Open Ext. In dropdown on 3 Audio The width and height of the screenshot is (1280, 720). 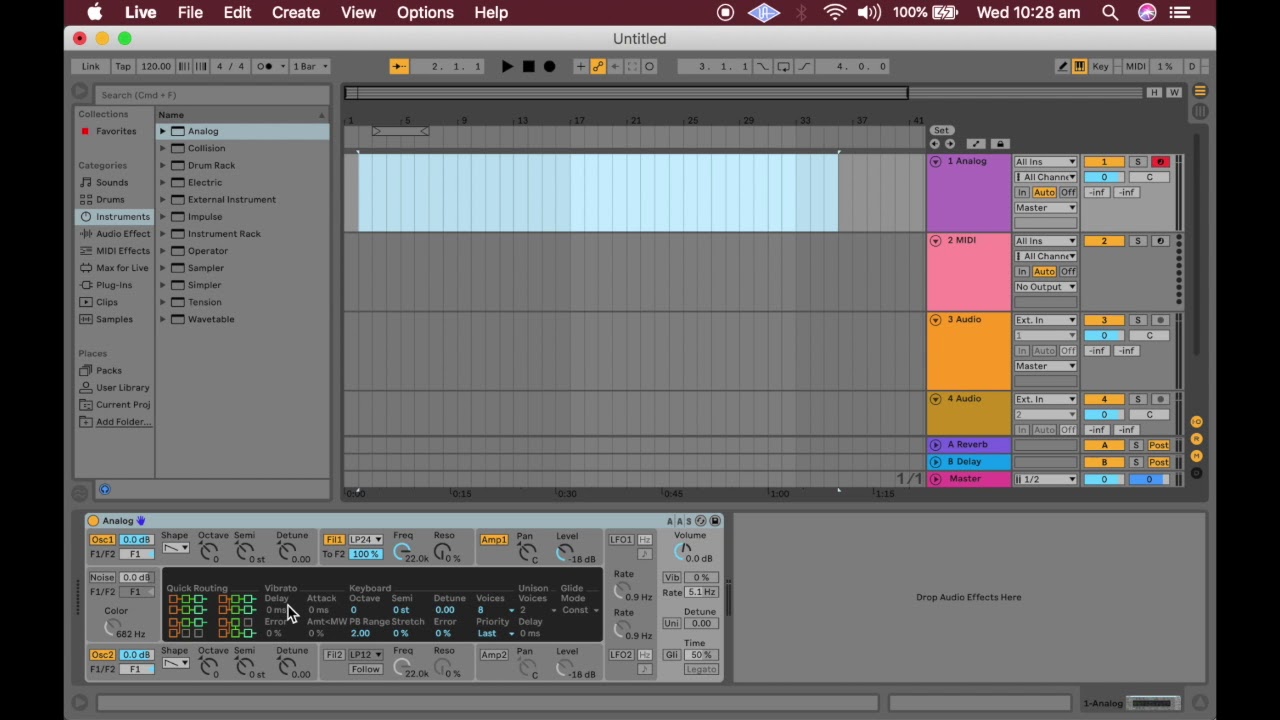[x=1046, y=320]
